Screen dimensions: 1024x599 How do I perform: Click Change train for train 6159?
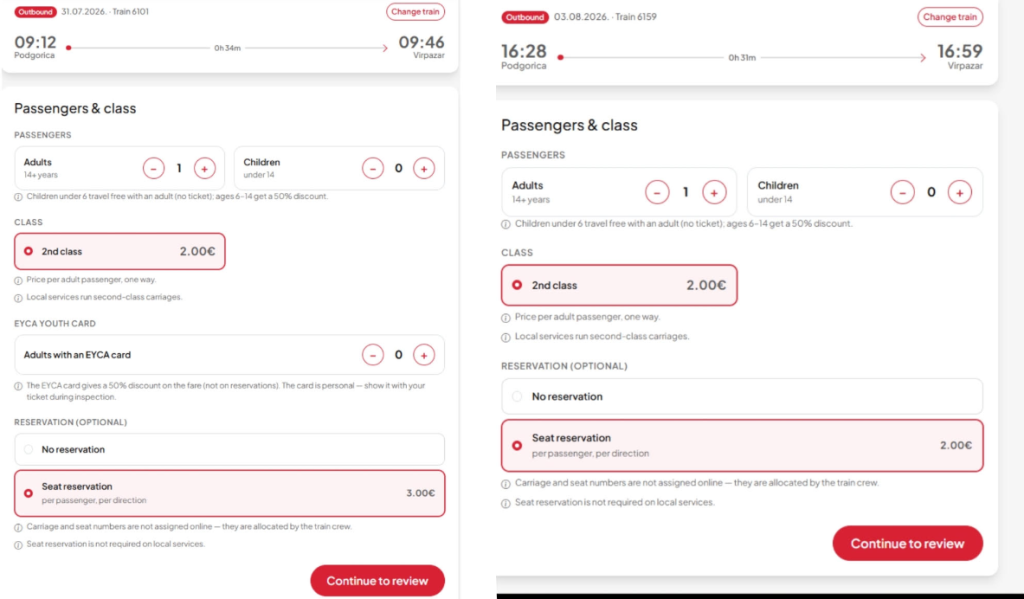[x=950, y=17]
